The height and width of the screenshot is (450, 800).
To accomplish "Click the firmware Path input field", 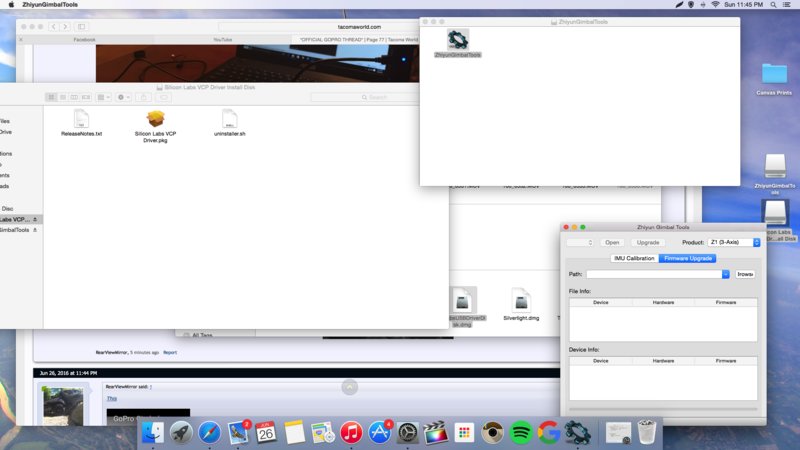I will (x=654, y=274).
